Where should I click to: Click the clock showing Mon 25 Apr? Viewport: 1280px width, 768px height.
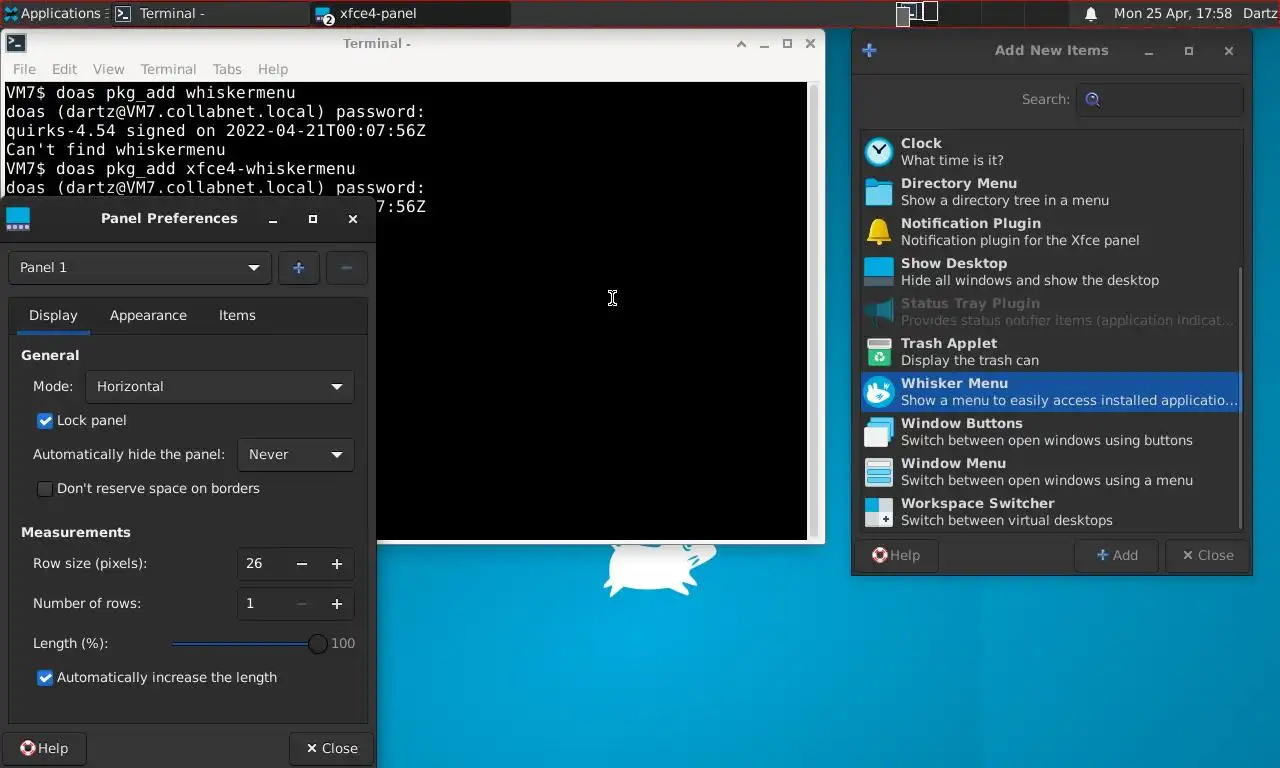pyautogui.click(x=1172, y=14)
